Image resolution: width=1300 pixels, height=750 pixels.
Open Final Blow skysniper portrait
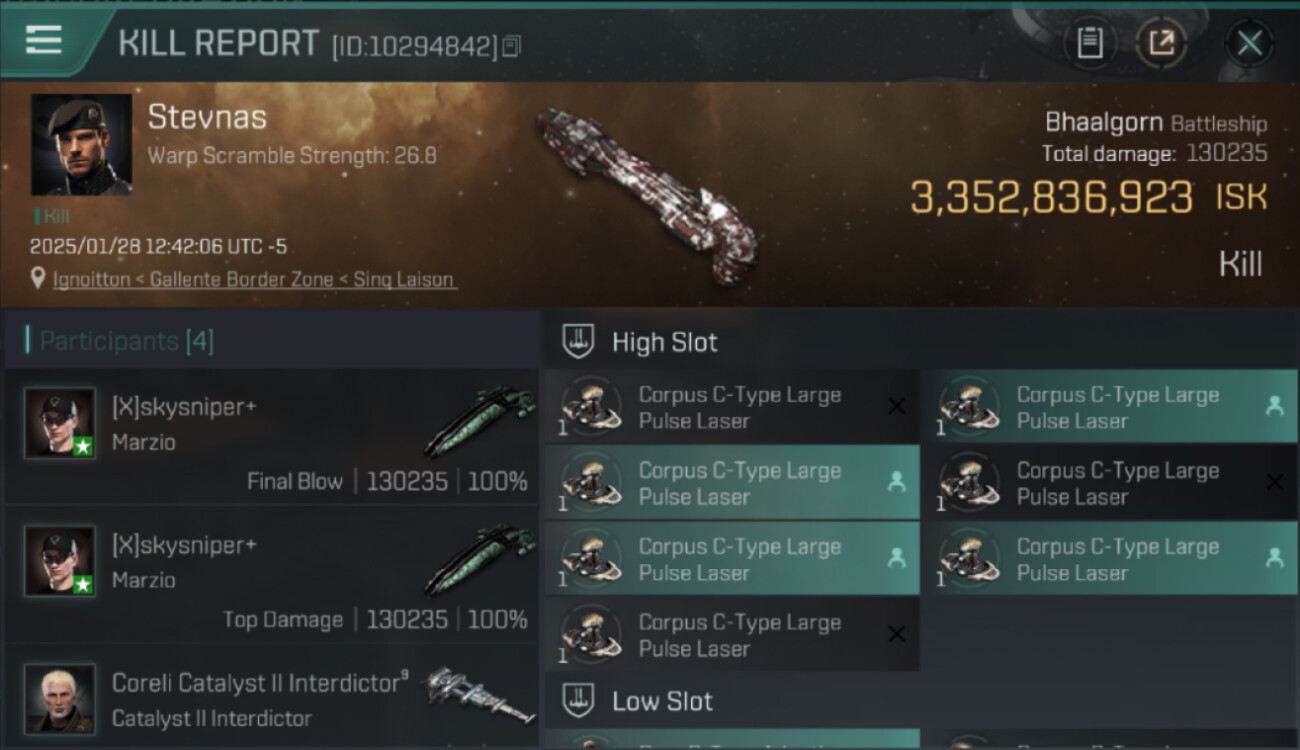60,423
